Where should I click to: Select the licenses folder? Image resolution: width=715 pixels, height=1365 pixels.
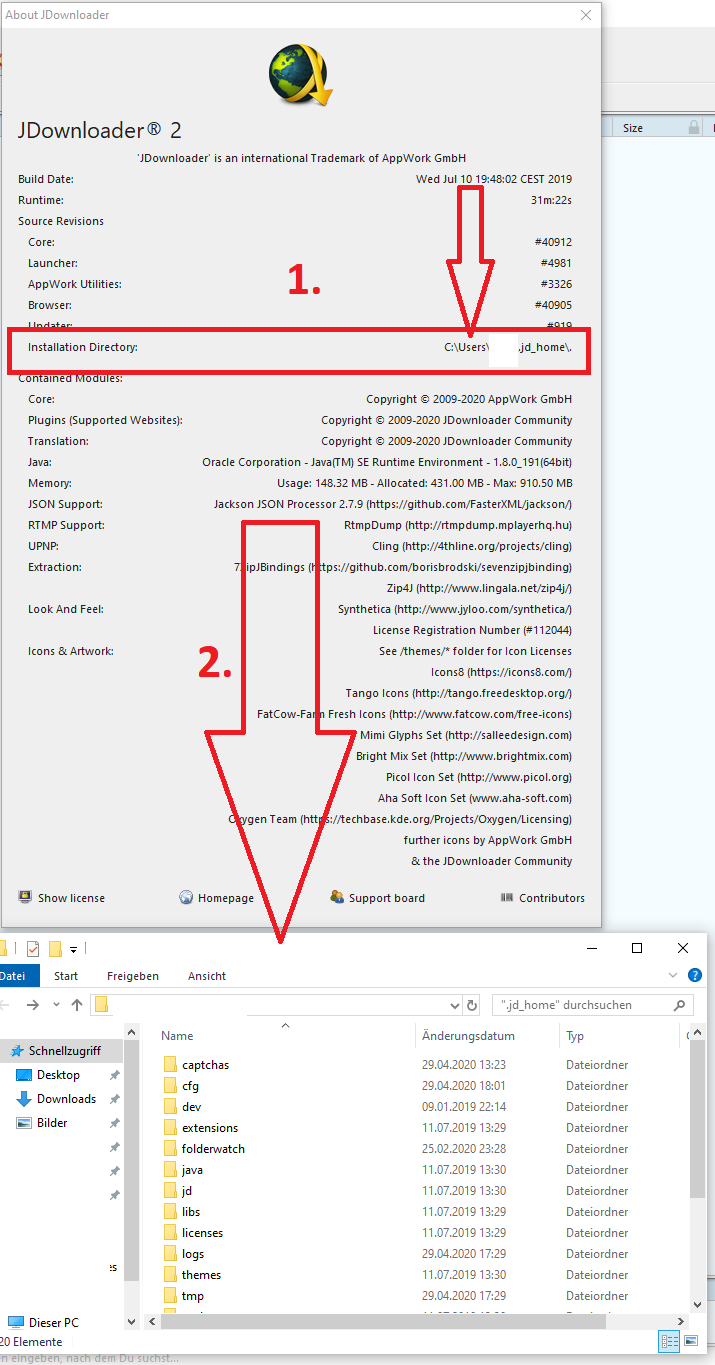[202, 1233]
